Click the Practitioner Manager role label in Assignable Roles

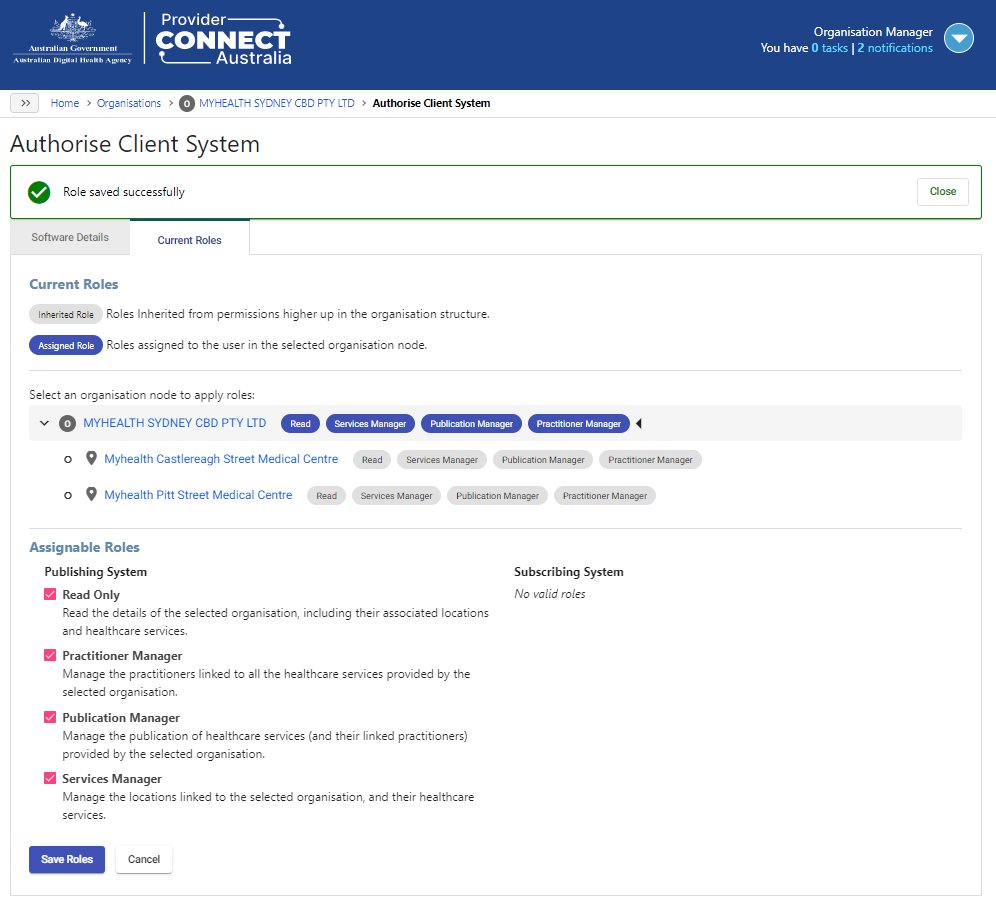pyautogui.click(x=122, y=656)
